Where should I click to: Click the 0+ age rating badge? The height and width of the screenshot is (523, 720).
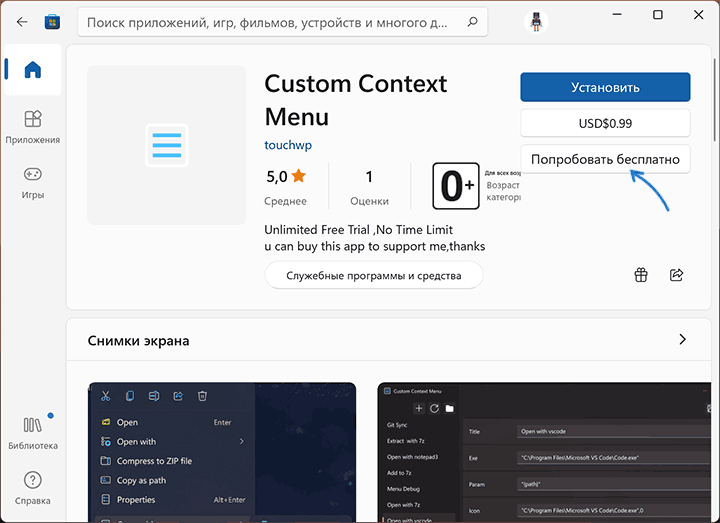[x=456, y=186]
